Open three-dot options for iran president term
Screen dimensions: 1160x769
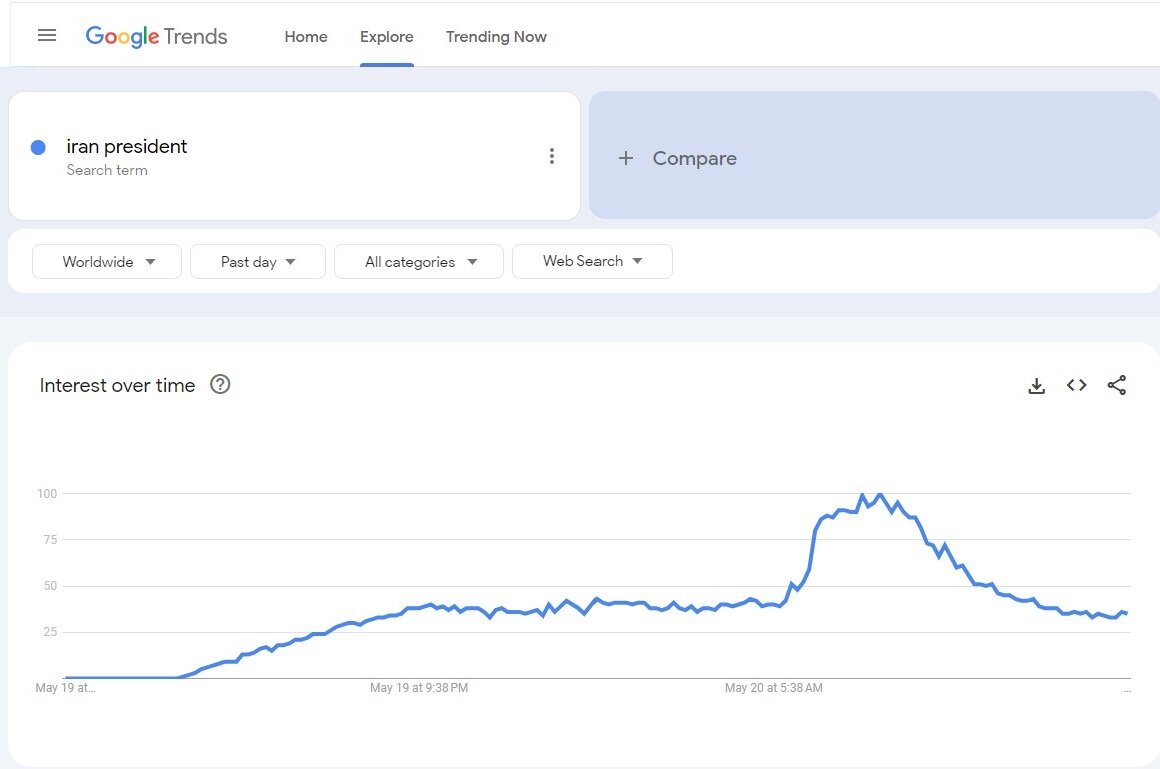[x=551, y=156]
